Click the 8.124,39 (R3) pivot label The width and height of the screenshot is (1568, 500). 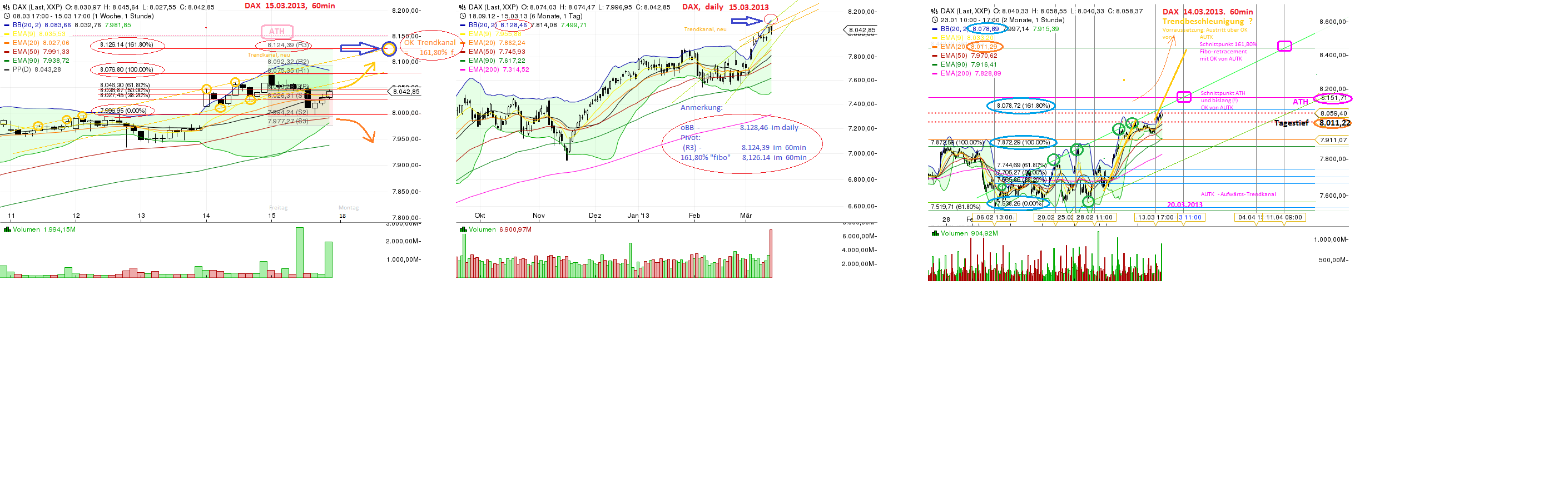pos(288,45)
